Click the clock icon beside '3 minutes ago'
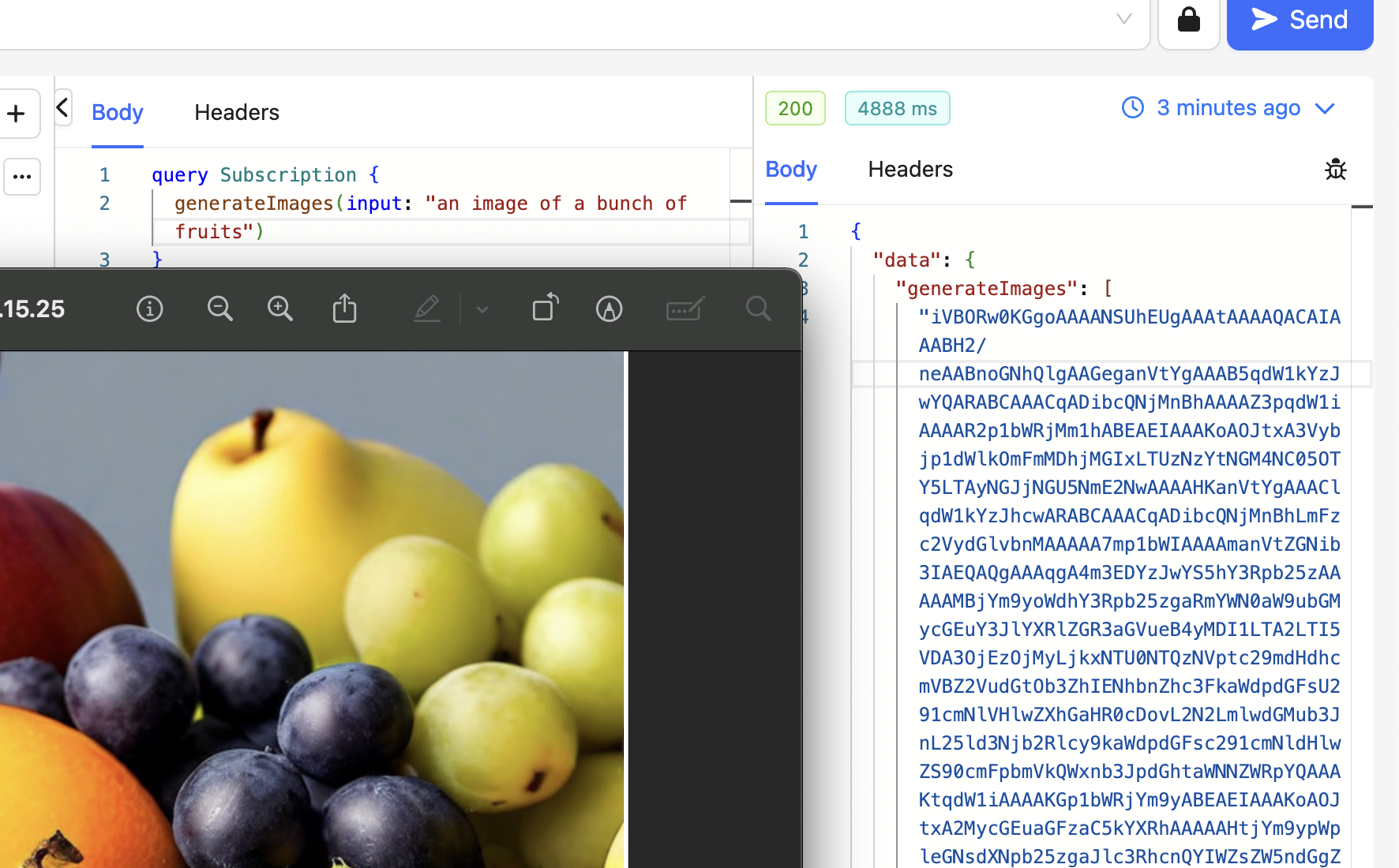The height and width of the screenshot is (868, 1399). (x=1133, y=107)
